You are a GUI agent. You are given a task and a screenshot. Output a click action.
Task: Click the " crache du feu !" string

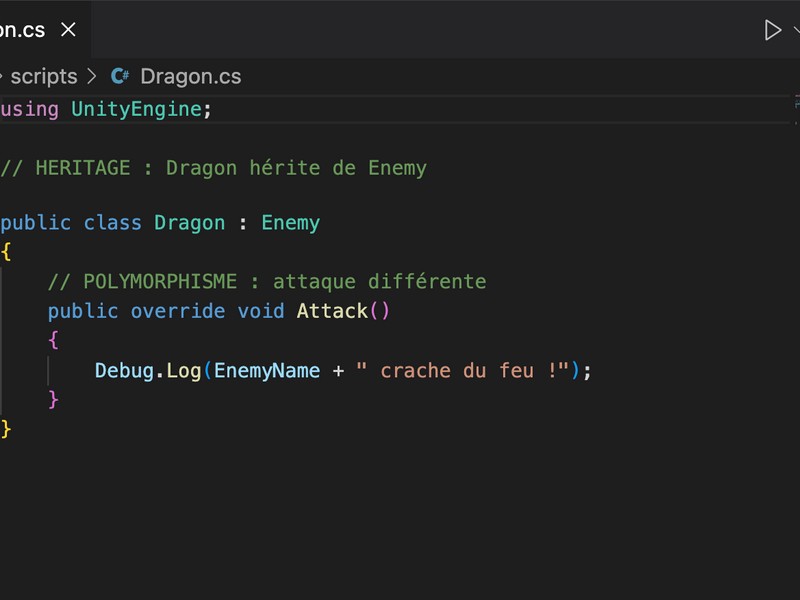462,370
